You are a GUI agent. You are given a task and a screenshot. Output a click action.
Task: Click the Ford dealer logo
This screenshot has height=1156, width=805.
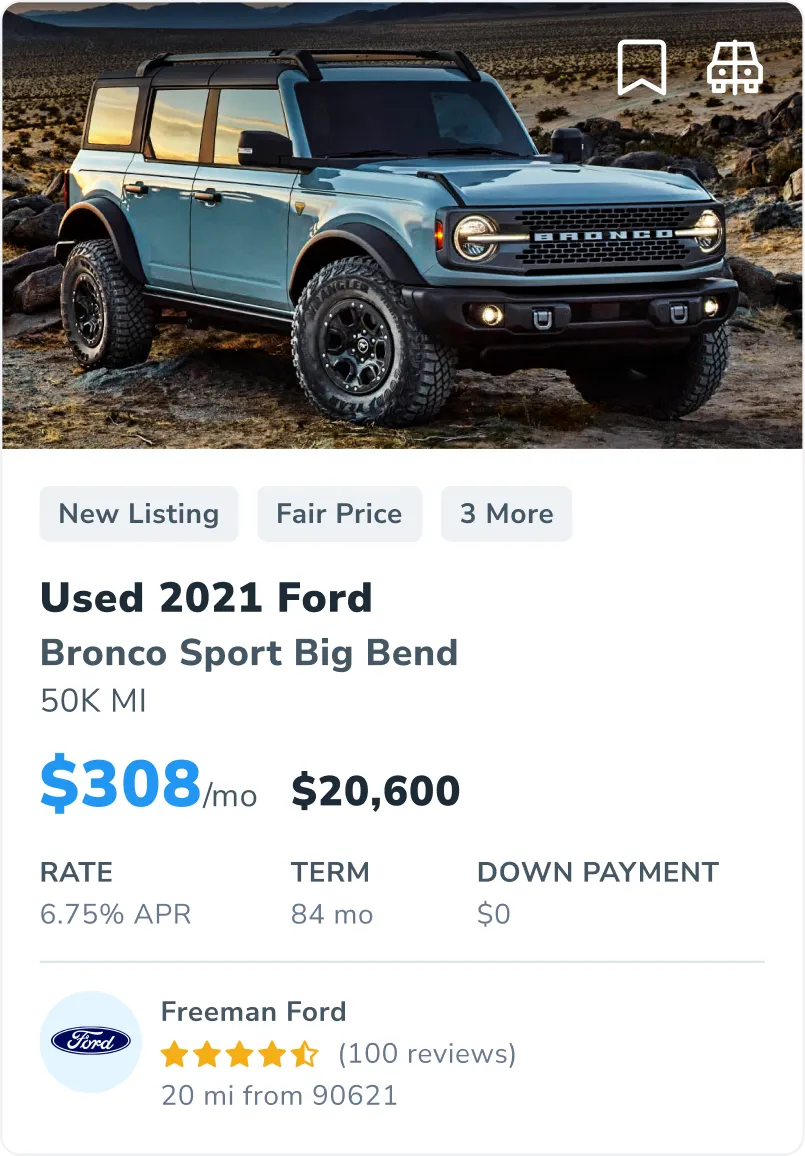point(91,1041)
